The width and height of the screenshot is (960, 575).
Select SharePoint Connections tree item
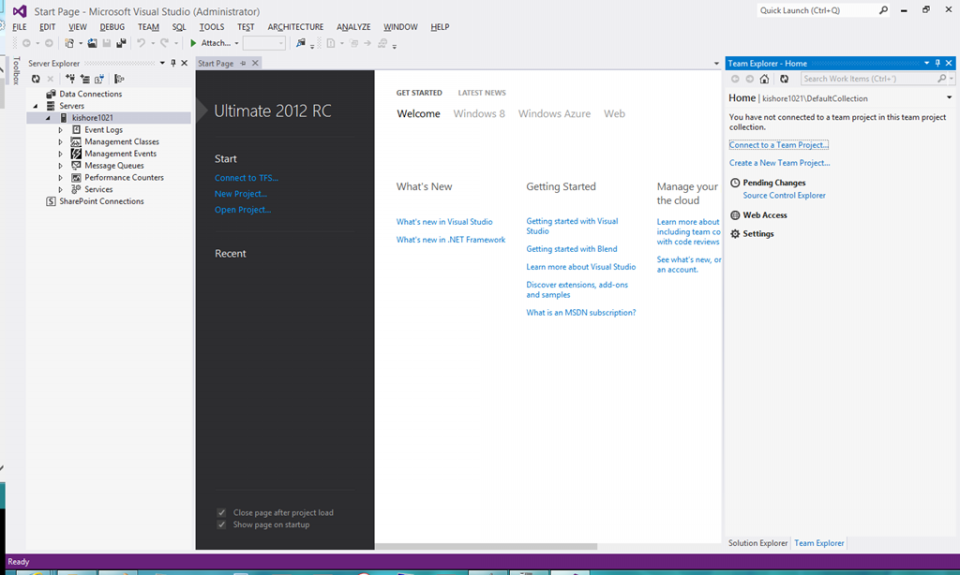tap(102, 201)
